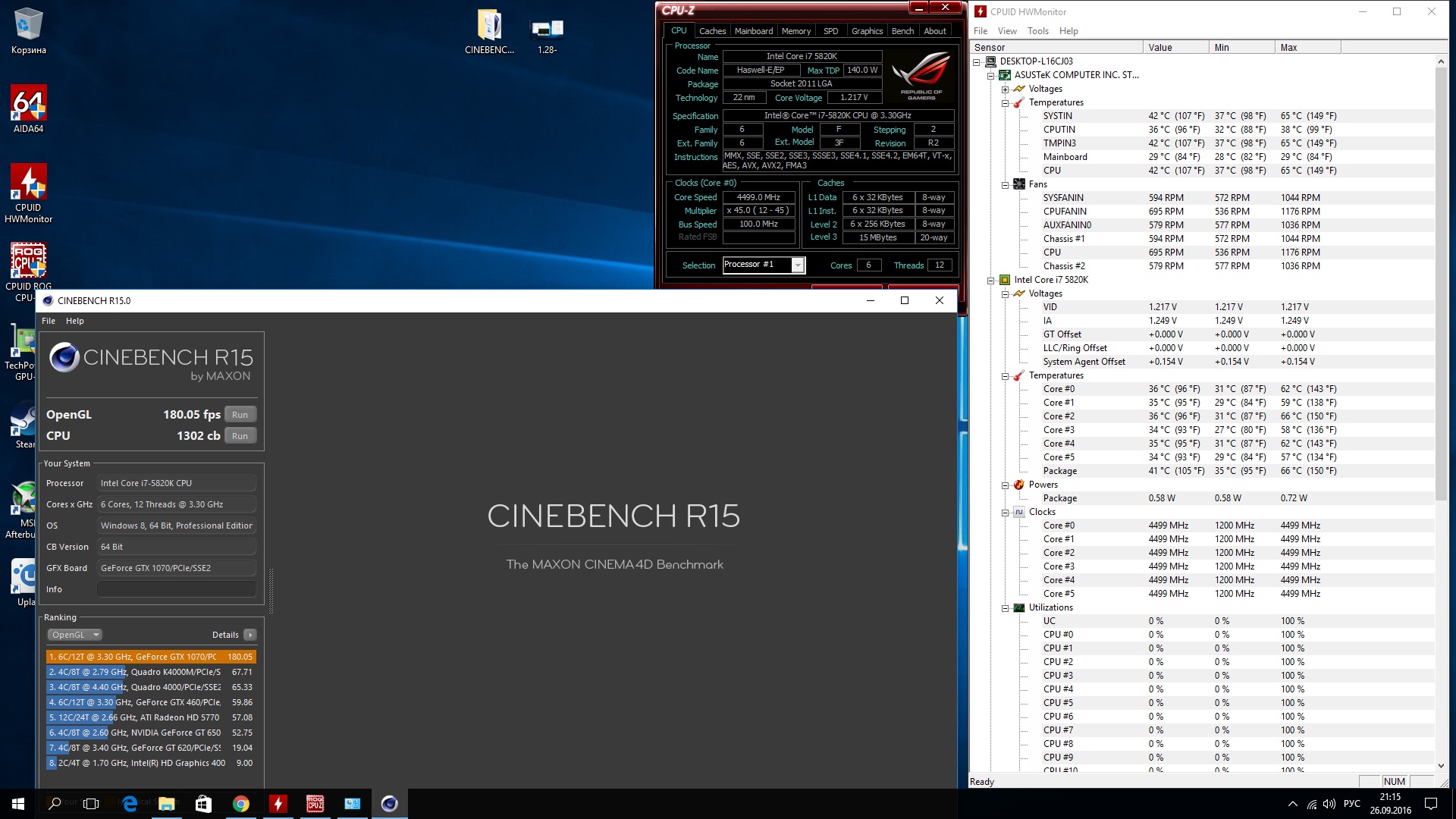
Task: Expand Voltages node under ASUSTeK
Action: 1005,89
